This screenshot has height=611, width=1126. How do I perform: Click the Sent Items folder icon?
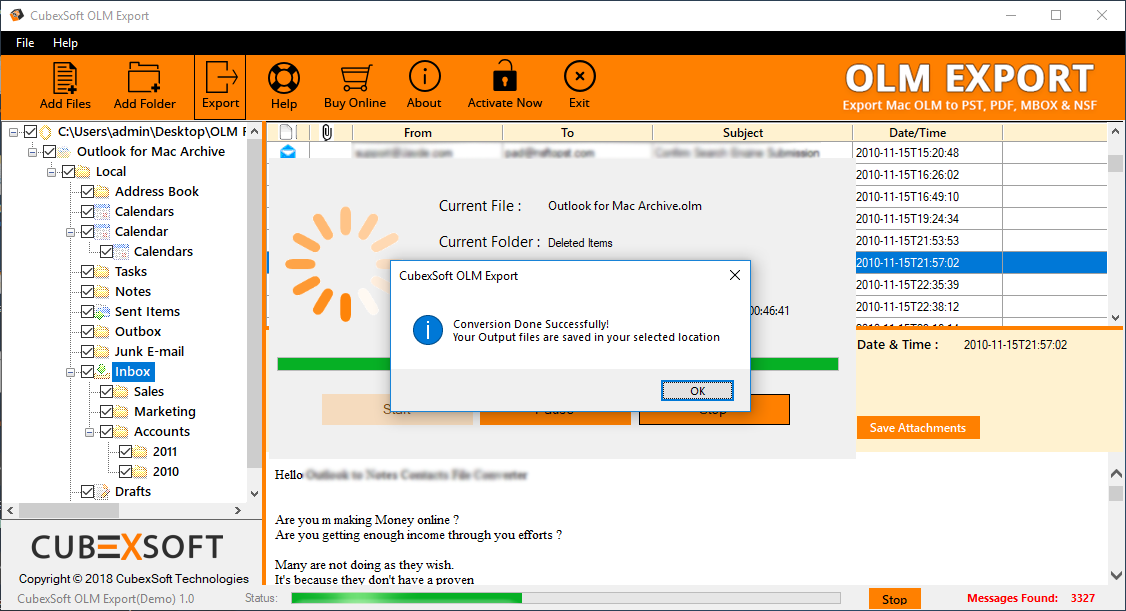[x=103, y=312]
